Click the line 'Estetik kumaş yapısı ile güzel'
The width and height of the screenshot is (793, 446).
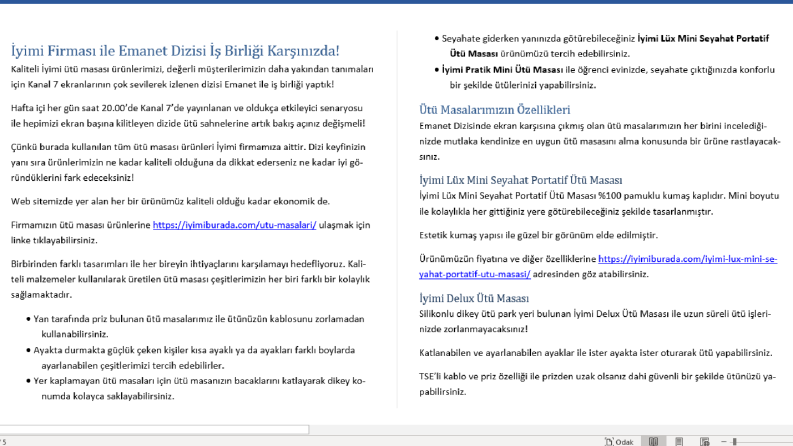(x=538, y=235)
